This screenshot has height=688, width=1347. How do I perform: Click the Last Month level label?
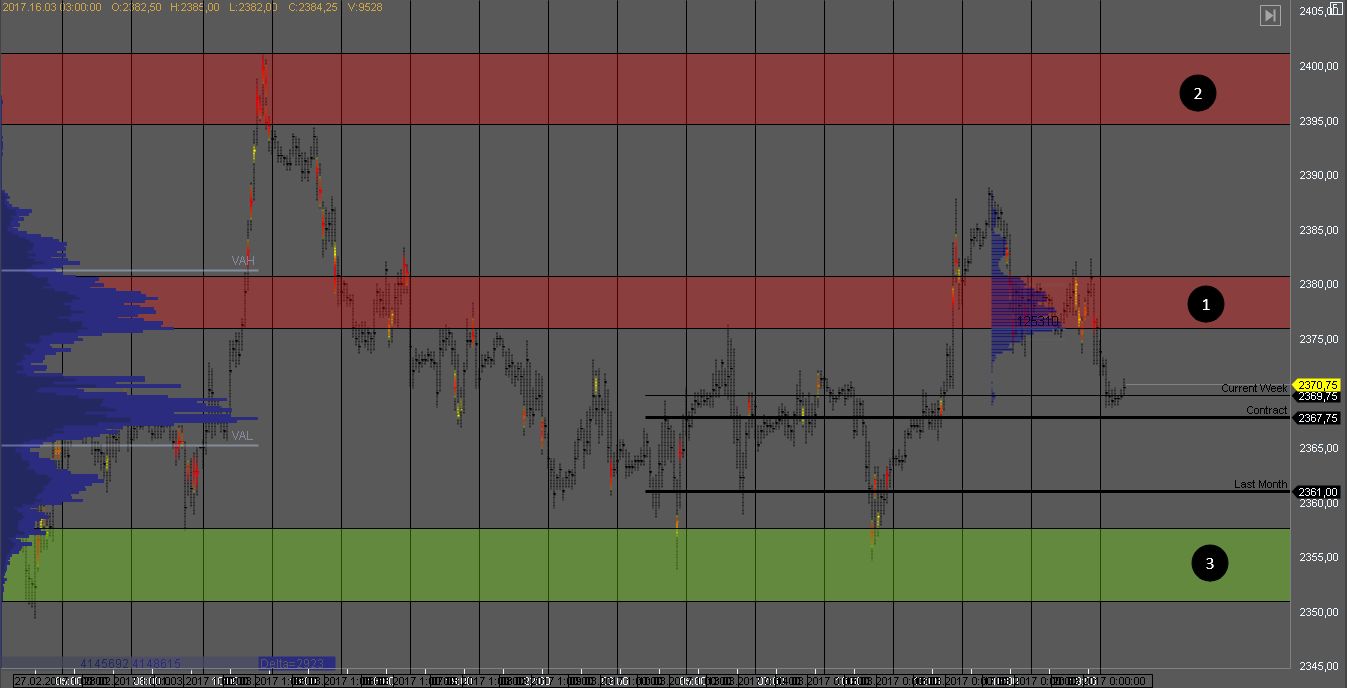tap(1260, 484)
